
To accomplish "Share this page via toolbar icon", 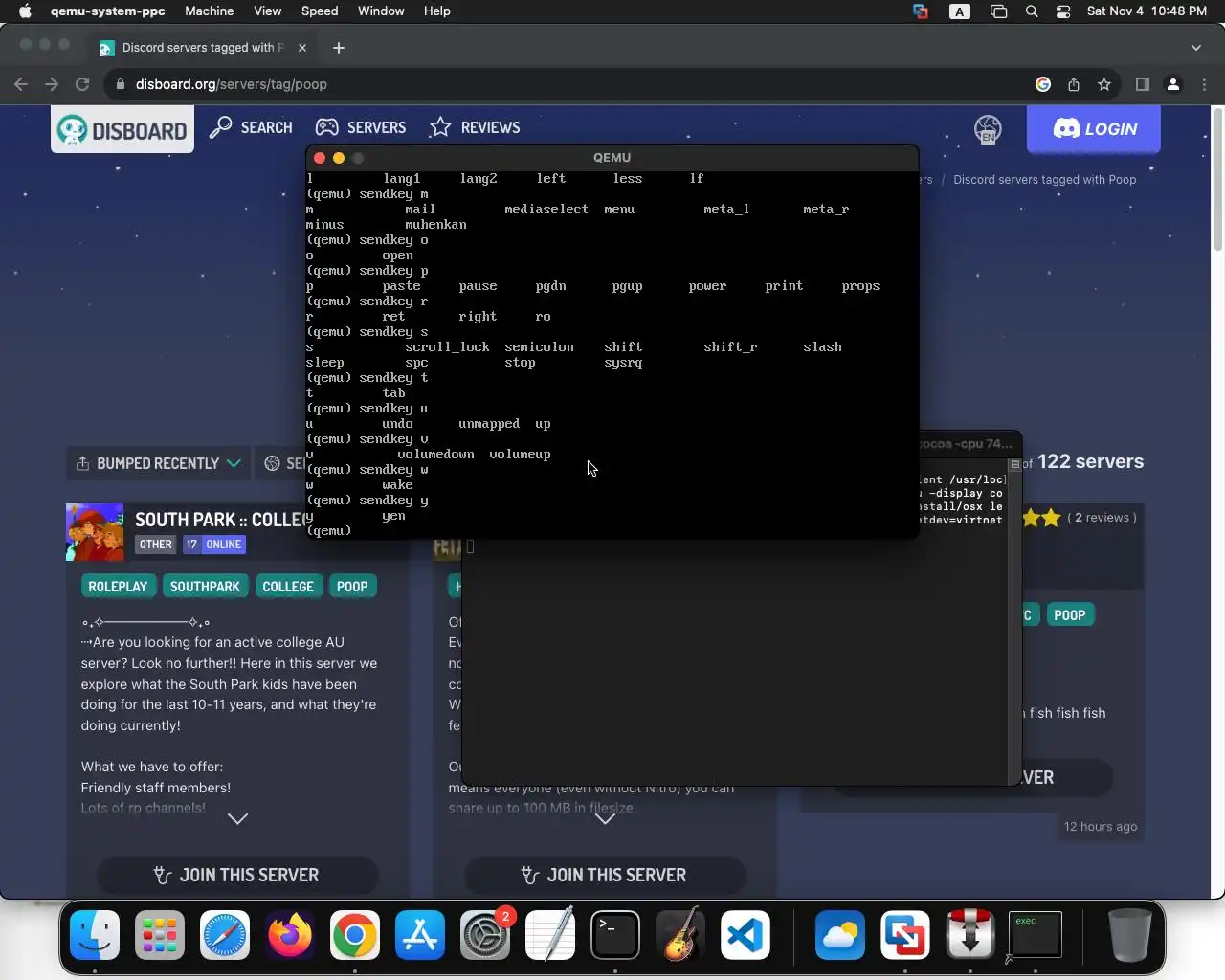I will pyautogui.click(x=1074, y=84).
